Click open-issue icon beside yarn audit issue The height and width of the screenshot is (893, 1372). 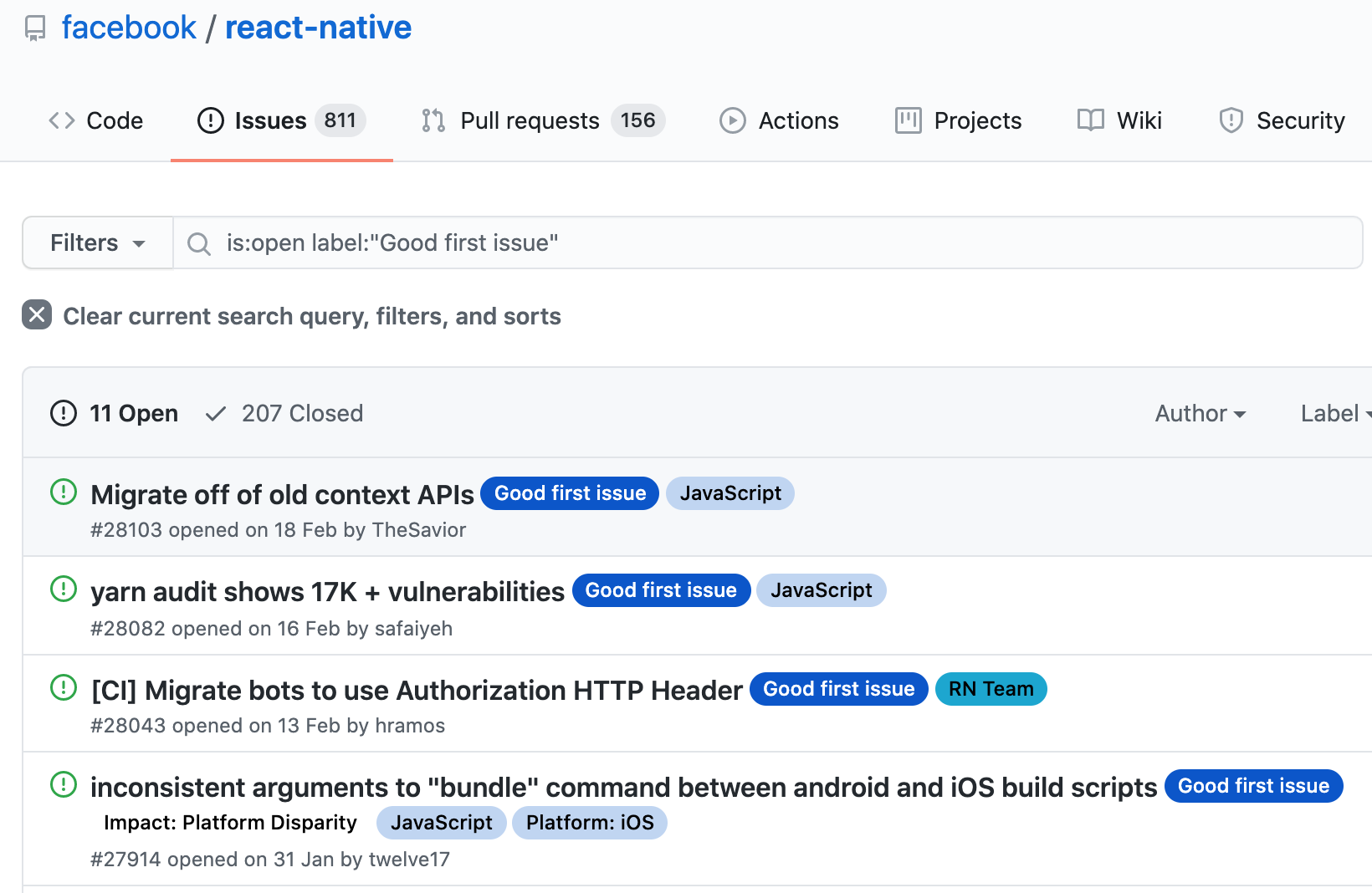point(64,589)
